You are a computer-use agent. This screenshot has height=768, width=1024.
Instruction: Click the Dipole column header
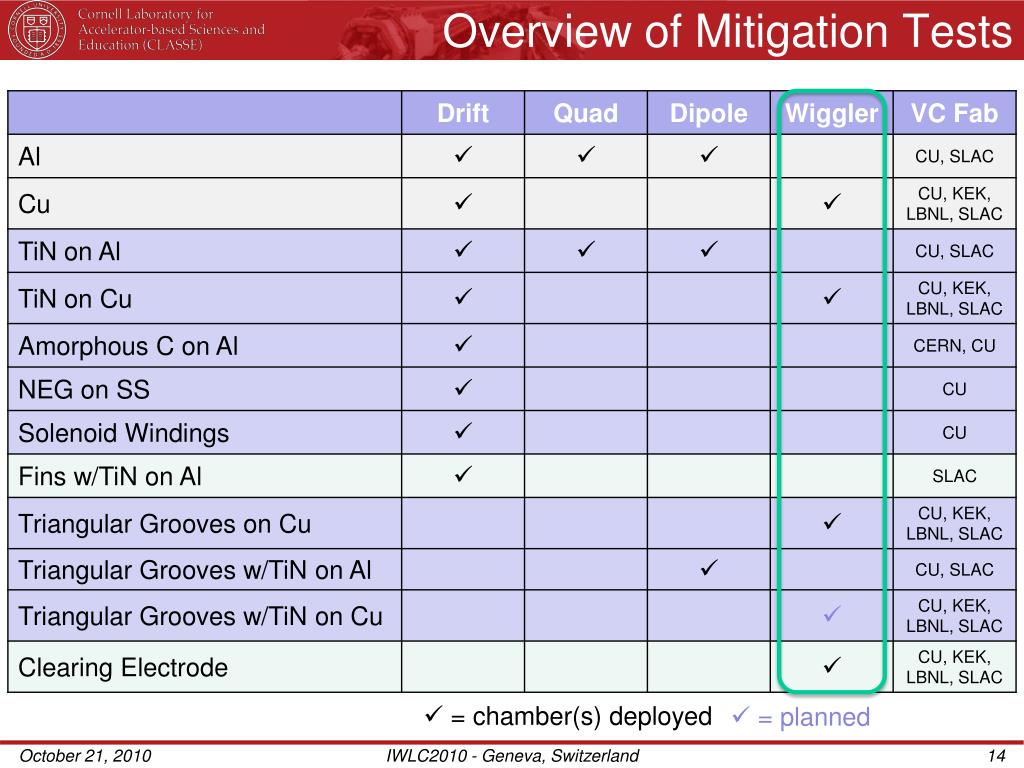click(x=709, y=114)
